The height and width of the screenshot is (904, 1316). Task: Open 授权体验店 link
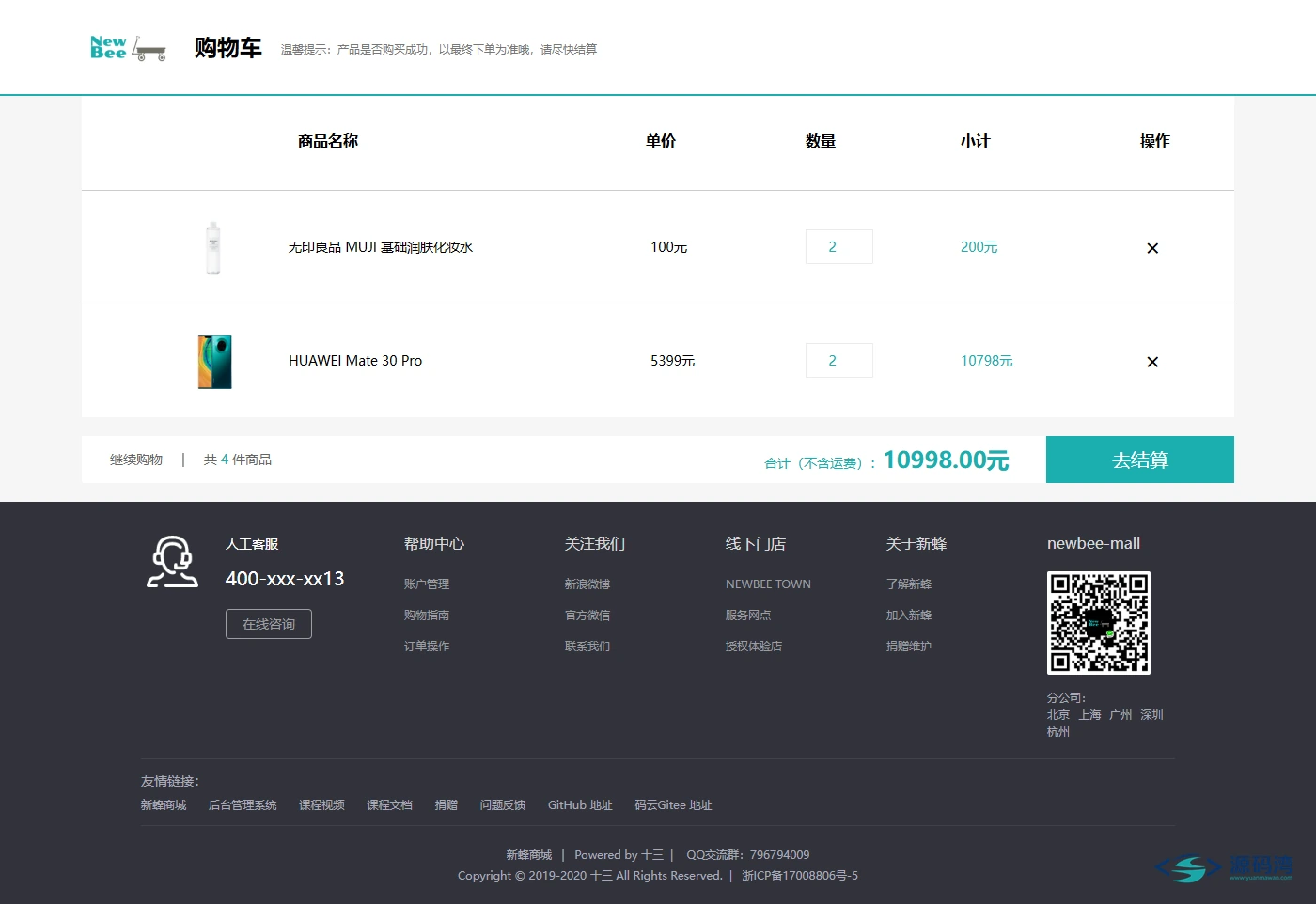tap(754, 647)
